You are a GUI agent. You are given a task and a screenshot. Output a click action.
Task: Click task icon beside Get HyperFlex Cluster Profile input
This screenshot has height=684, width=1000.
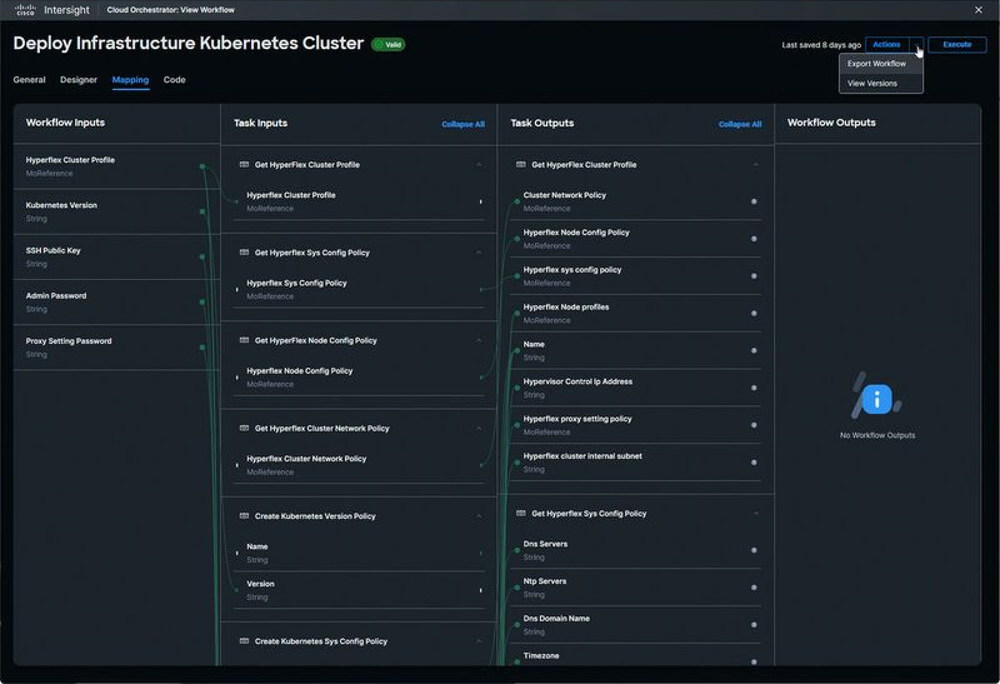244,164
